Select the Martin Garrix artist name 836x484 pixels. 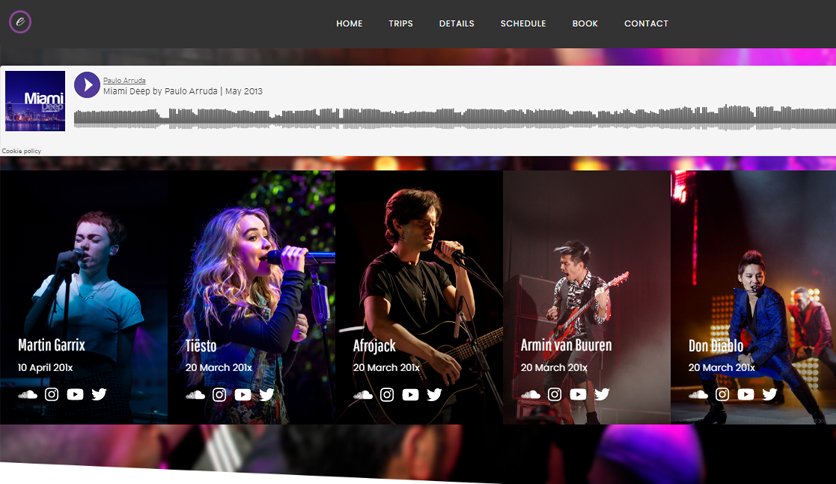click(52, 345)
